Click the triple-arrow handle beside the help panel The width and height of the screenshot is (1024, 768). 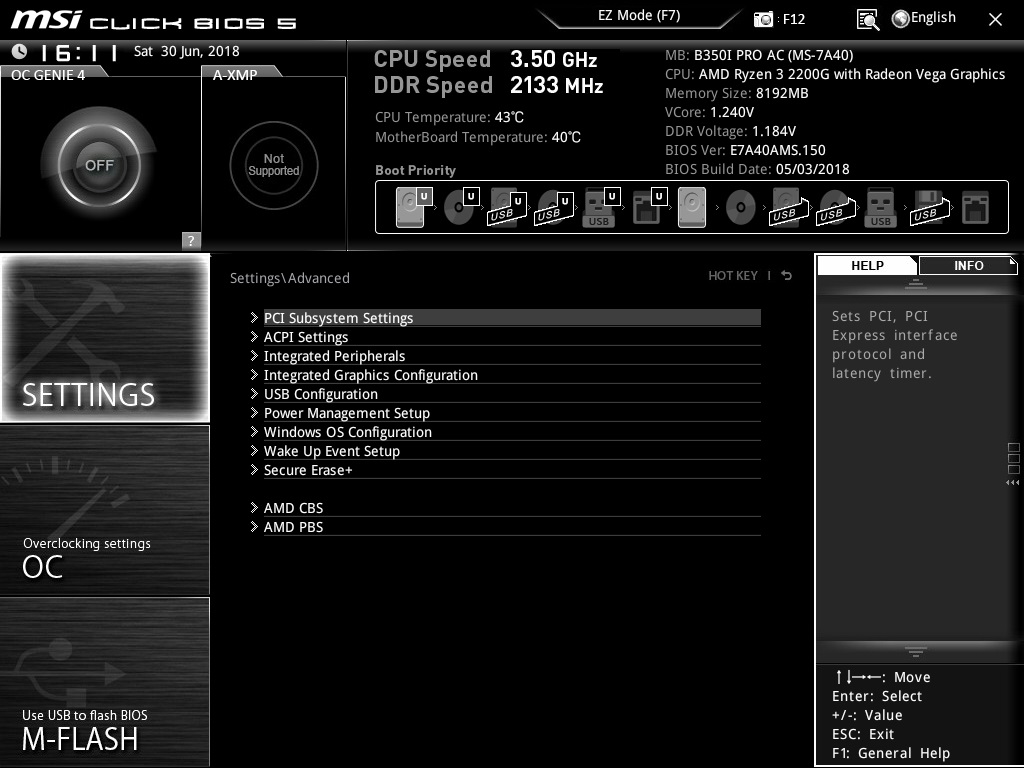[1012, 483]
